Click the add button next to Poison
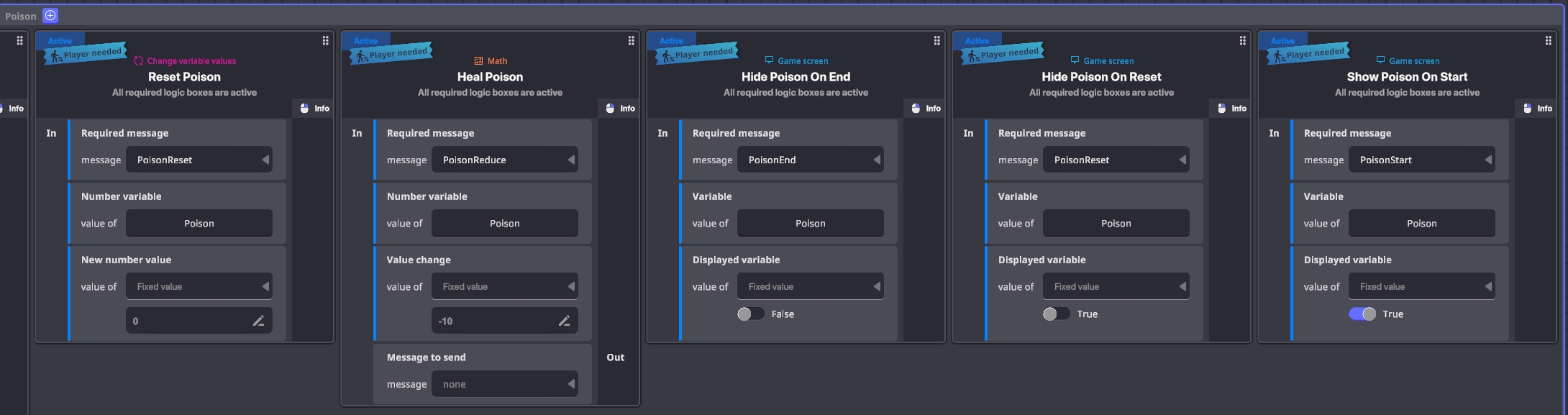The image size is (1568, 415). (50, 16)
